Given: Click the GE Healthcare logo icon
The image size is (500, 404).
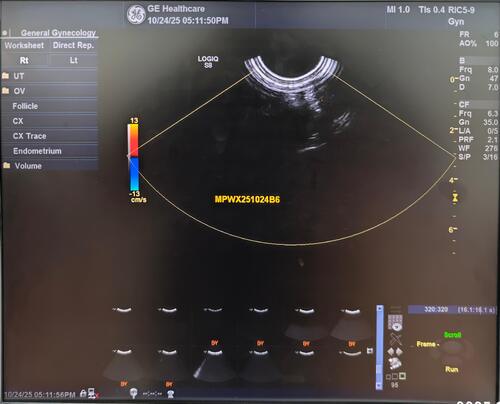Looking at the screenshot, I should coord(136,14).
